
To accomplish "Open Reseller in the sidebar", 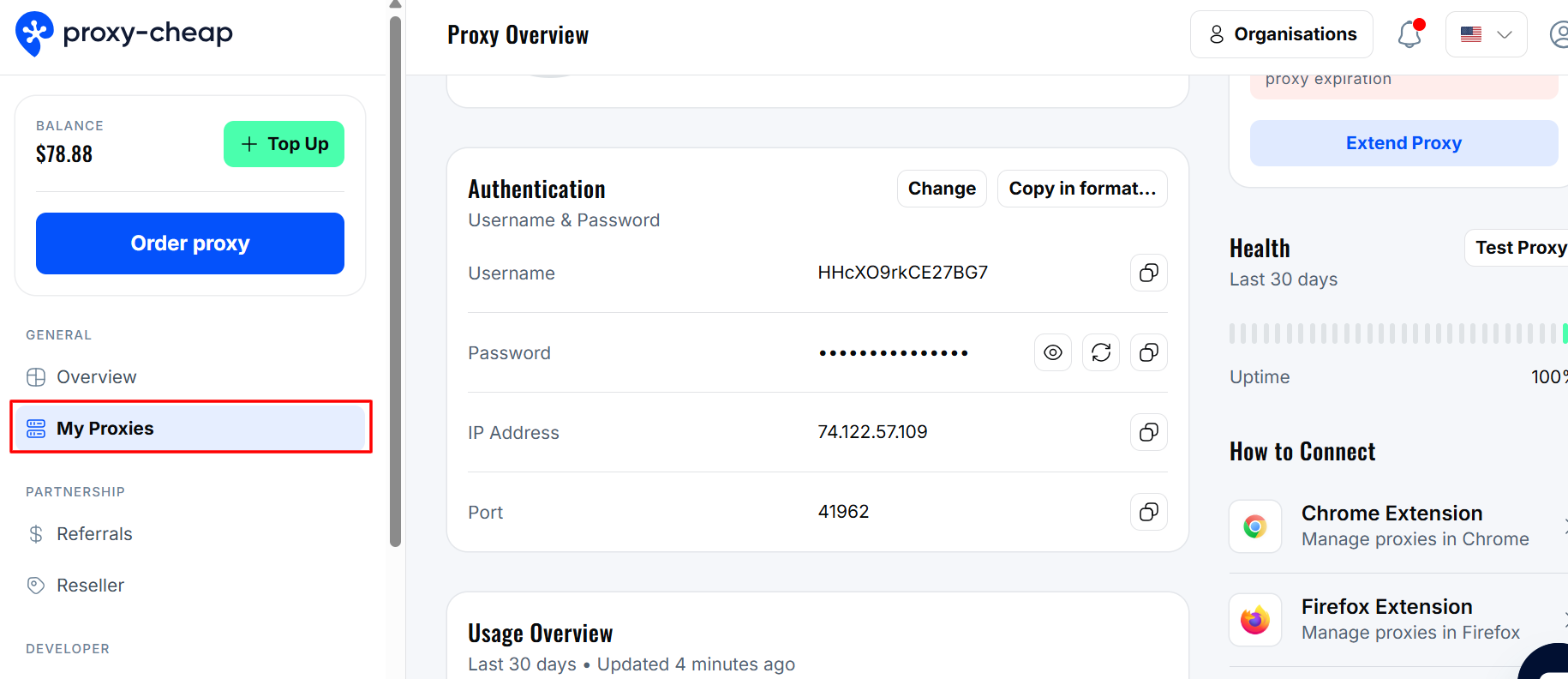I will pos(190,586).
